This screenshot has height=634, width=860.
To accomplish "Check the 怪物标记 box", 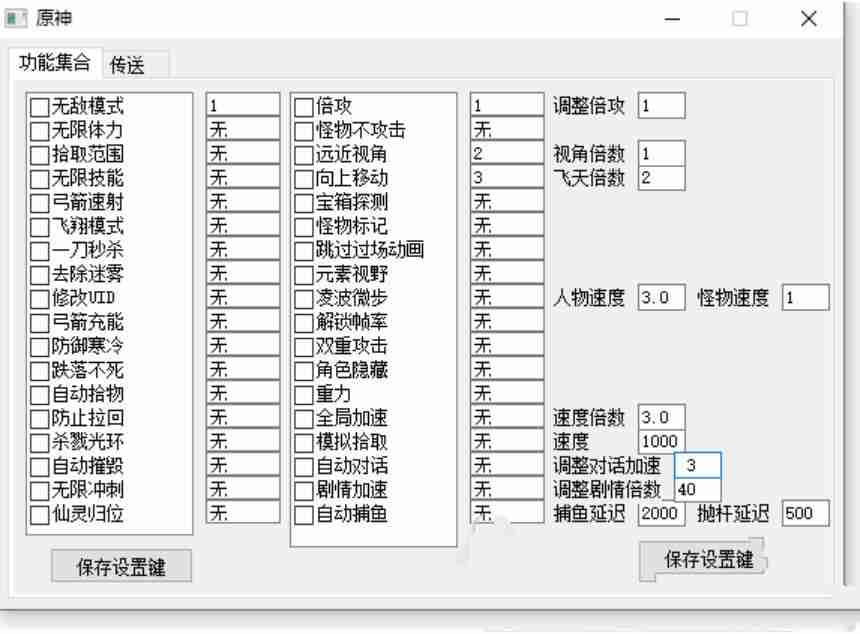I will click(304, 227).
